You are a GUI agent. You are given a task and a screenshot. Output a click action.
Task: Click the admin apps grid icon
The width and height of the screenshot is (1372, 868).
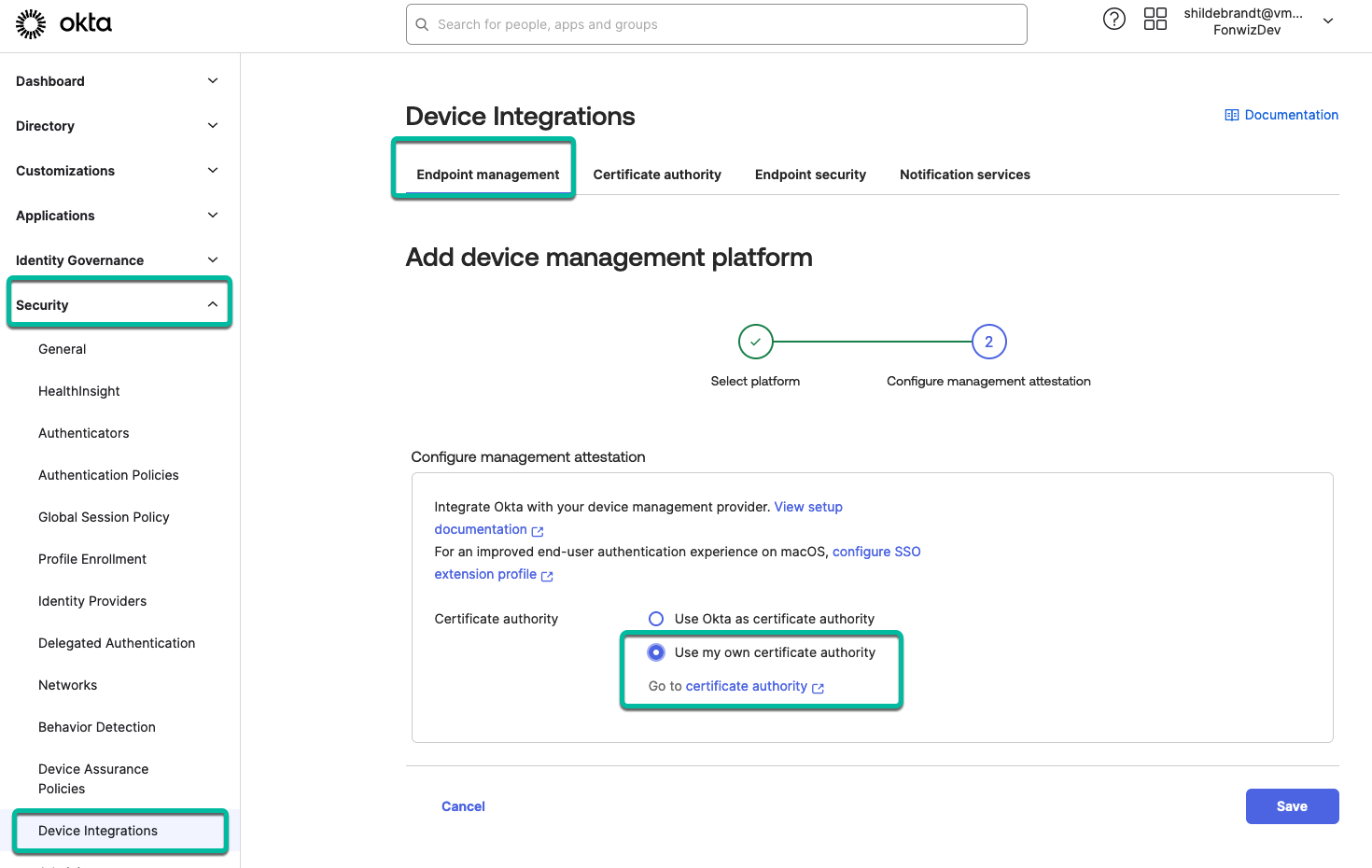tap(1155, 19)
